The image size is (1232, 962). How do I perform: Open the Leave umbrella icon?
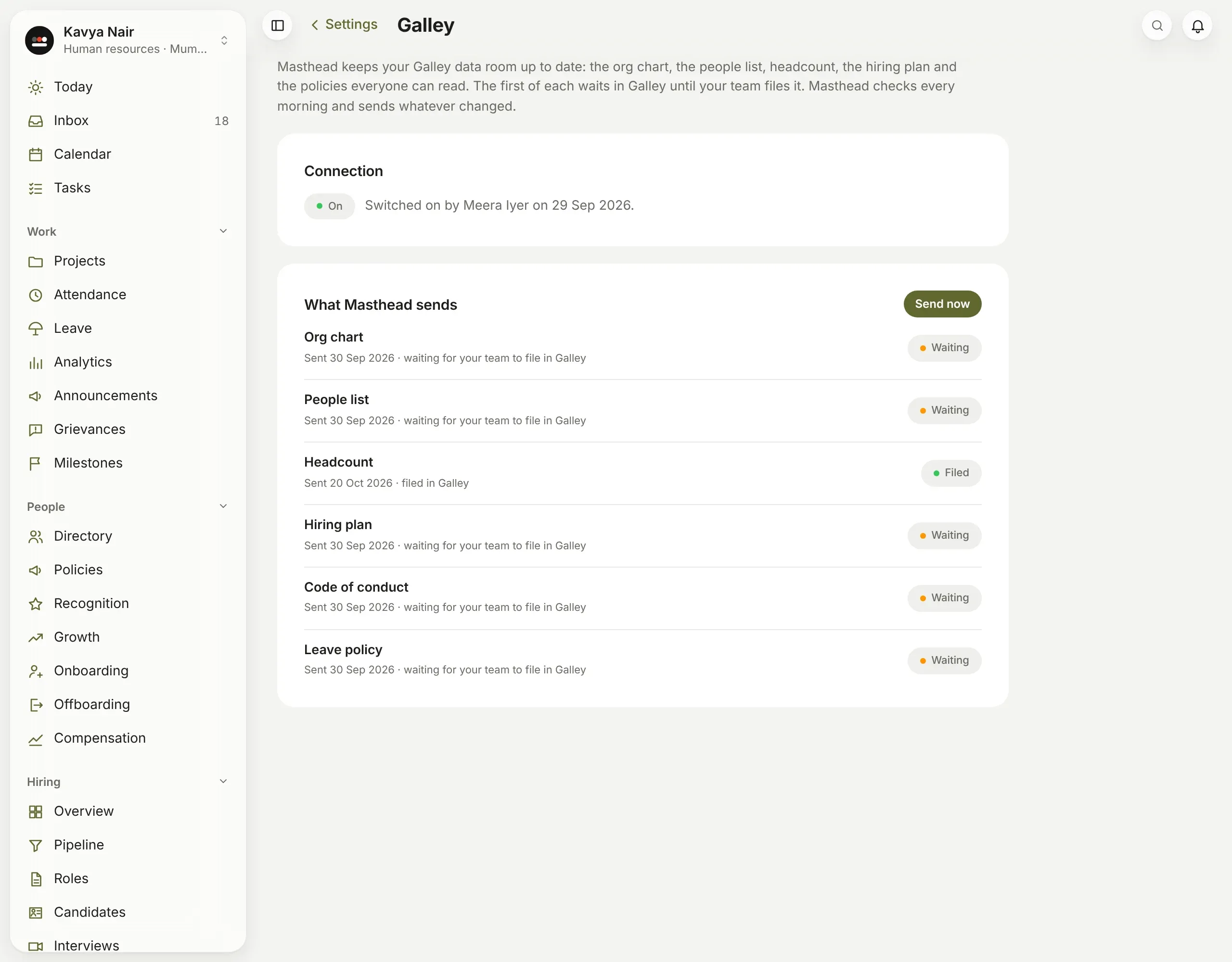click(36, 329)
